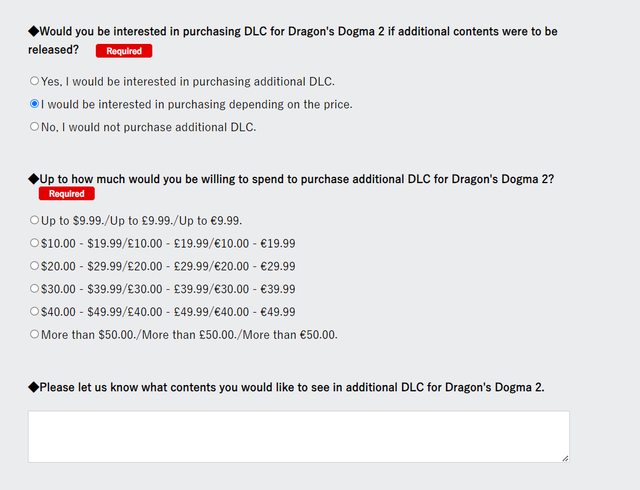The width and height of the screenshot is (640, 490).
Task: Pick the 'Up to $9.99' price radio button
Action: 35,220
